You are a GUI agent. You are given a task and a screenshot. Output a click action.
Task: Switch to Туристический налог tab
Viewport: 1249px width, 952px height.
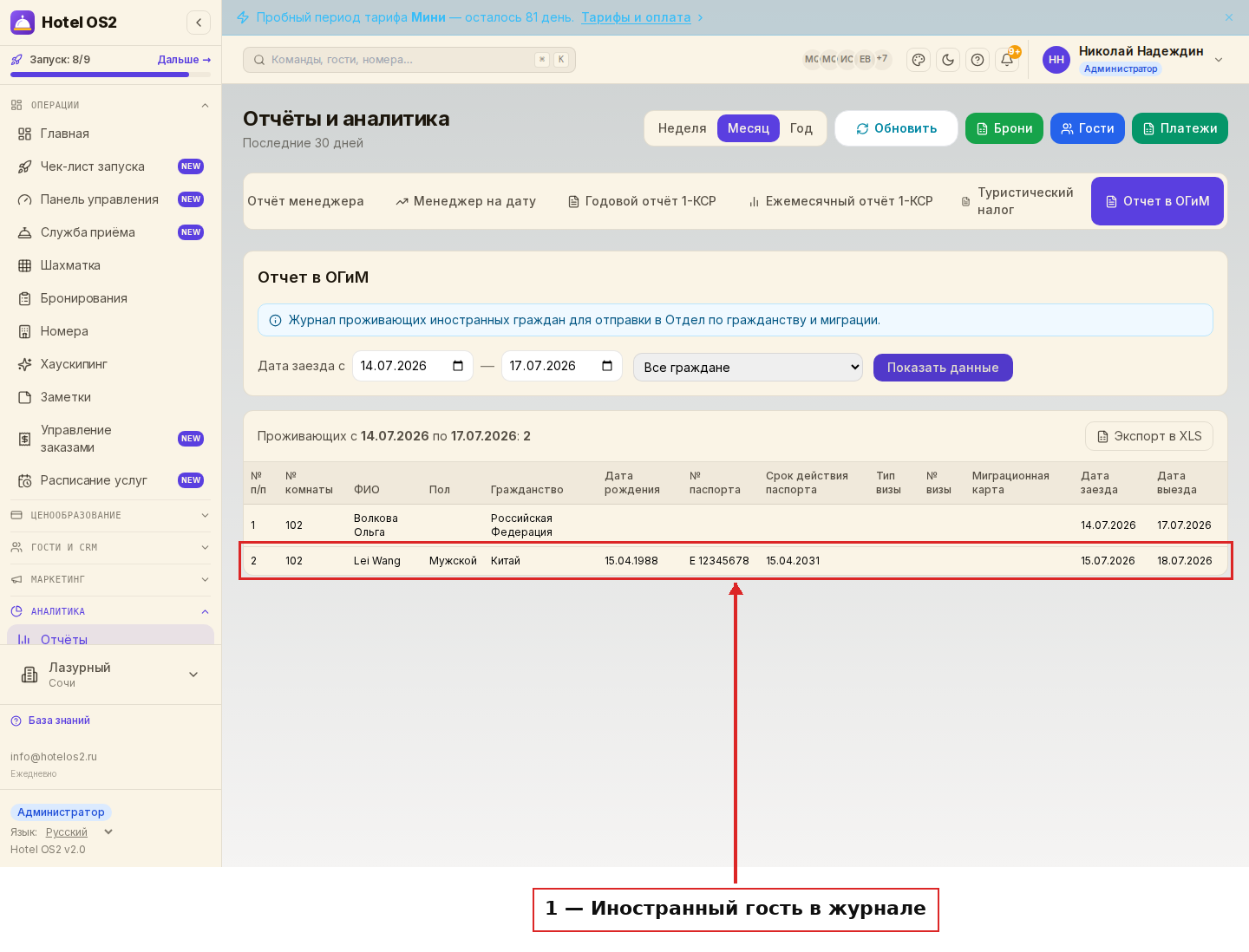[x=1018, y=201]
